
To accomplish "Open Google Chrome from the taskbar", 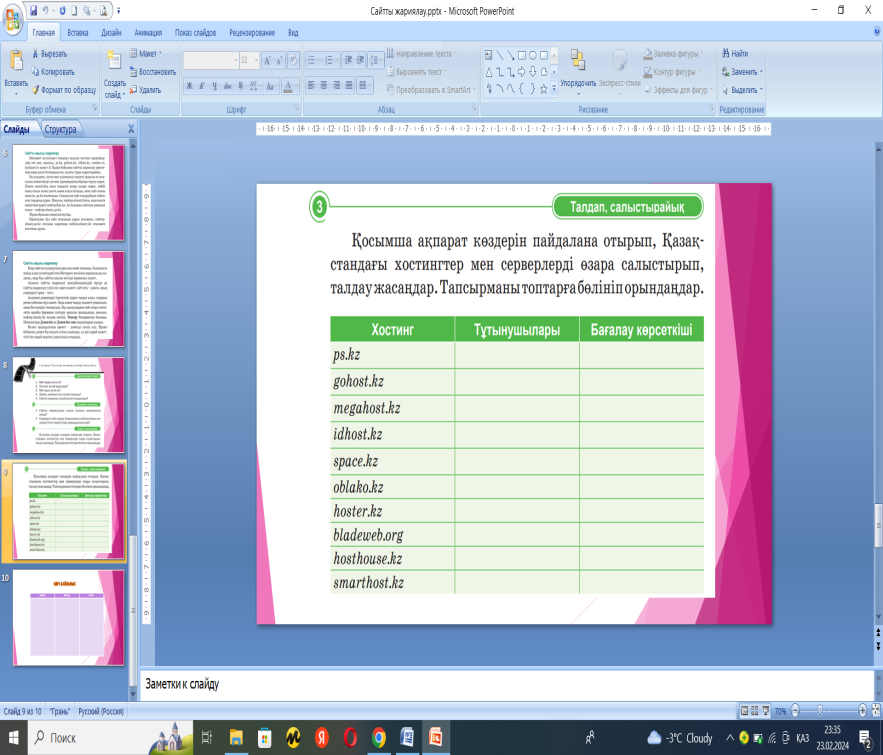I will pos(379,738).
